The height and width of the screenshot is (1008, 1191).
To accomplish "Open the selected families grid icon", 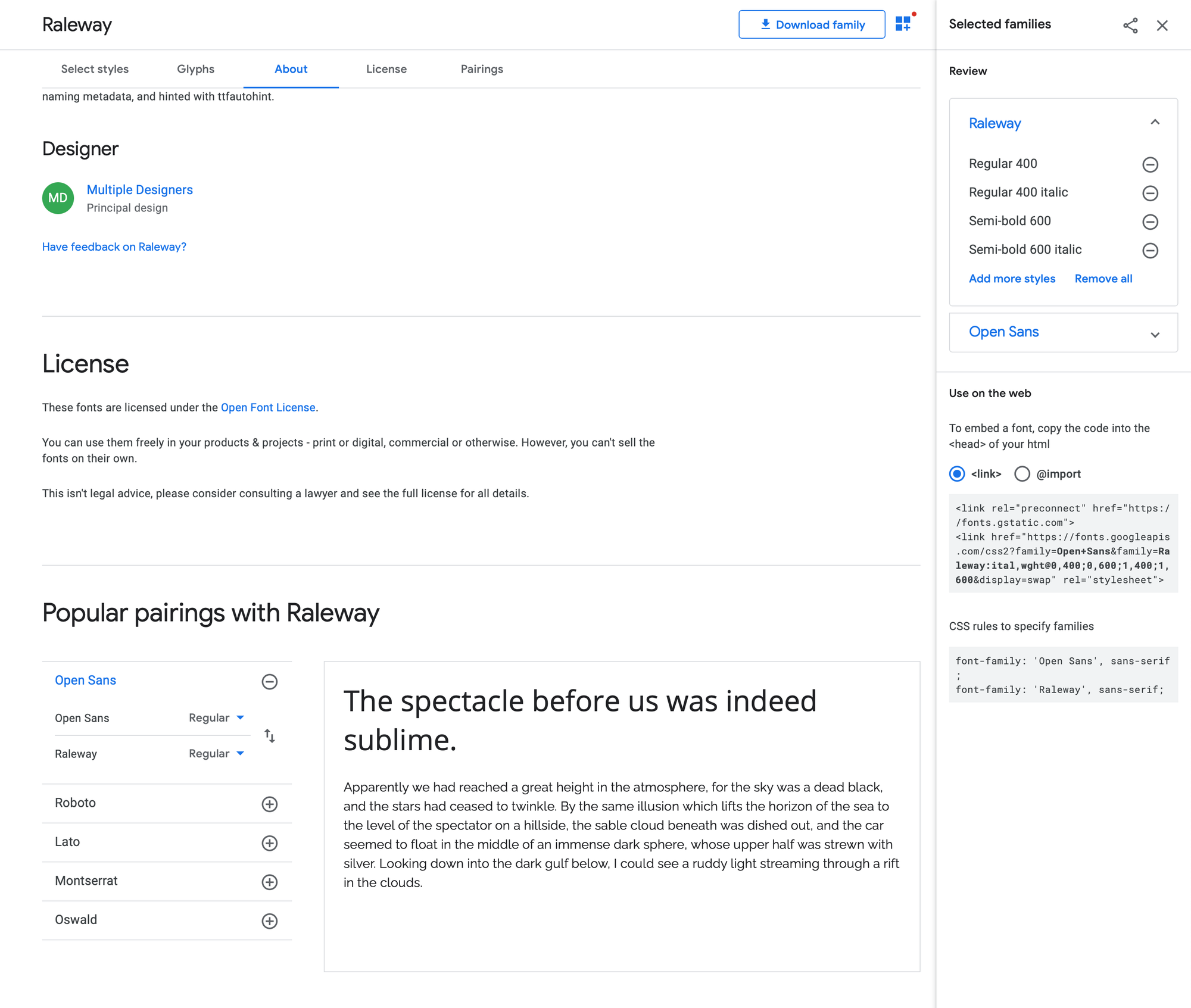I will point(904,24).
